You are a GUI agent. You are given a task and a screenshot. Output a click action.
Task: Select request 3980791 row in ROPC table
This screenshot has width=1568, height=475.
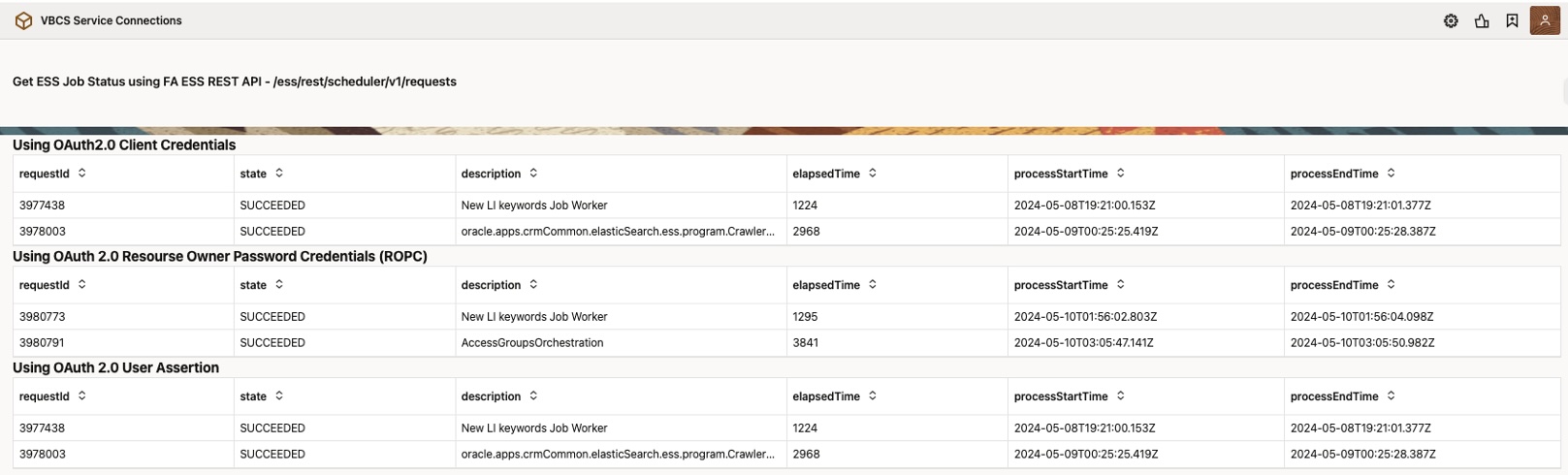43,343
